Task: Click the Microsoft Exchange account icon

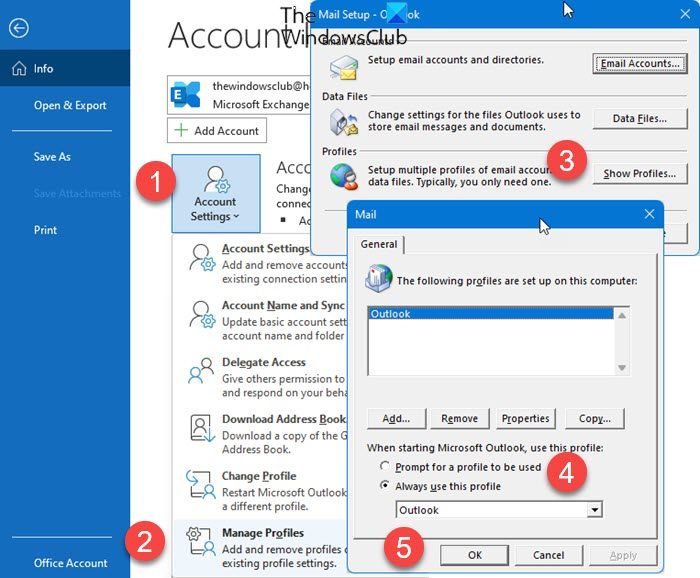Action: click(x=185, y=95)
